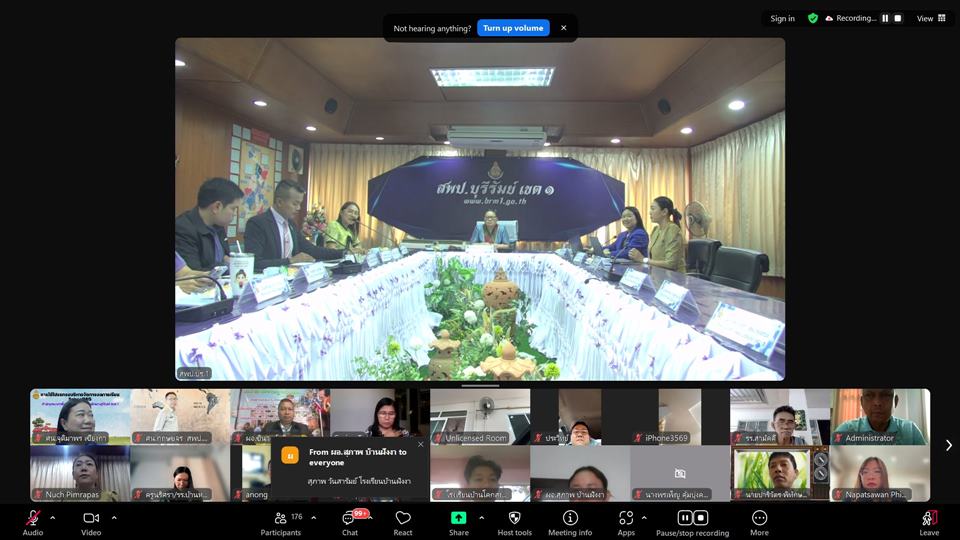Image resolution: width=960 pixels, height=540 pixels.
Task: Open the Chat panel with 99+ badge
Action: click(x=350, y=523)
